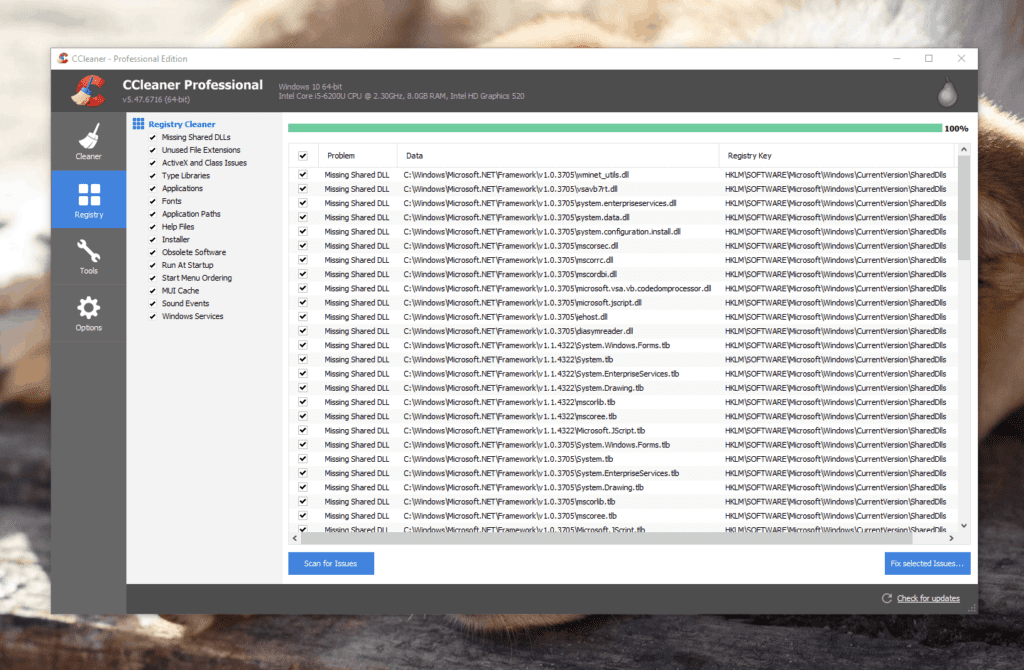Screen dimensions: 1024x670
Task: Select the diasymreader.dll data cell
Action: (x=518, y=332)
